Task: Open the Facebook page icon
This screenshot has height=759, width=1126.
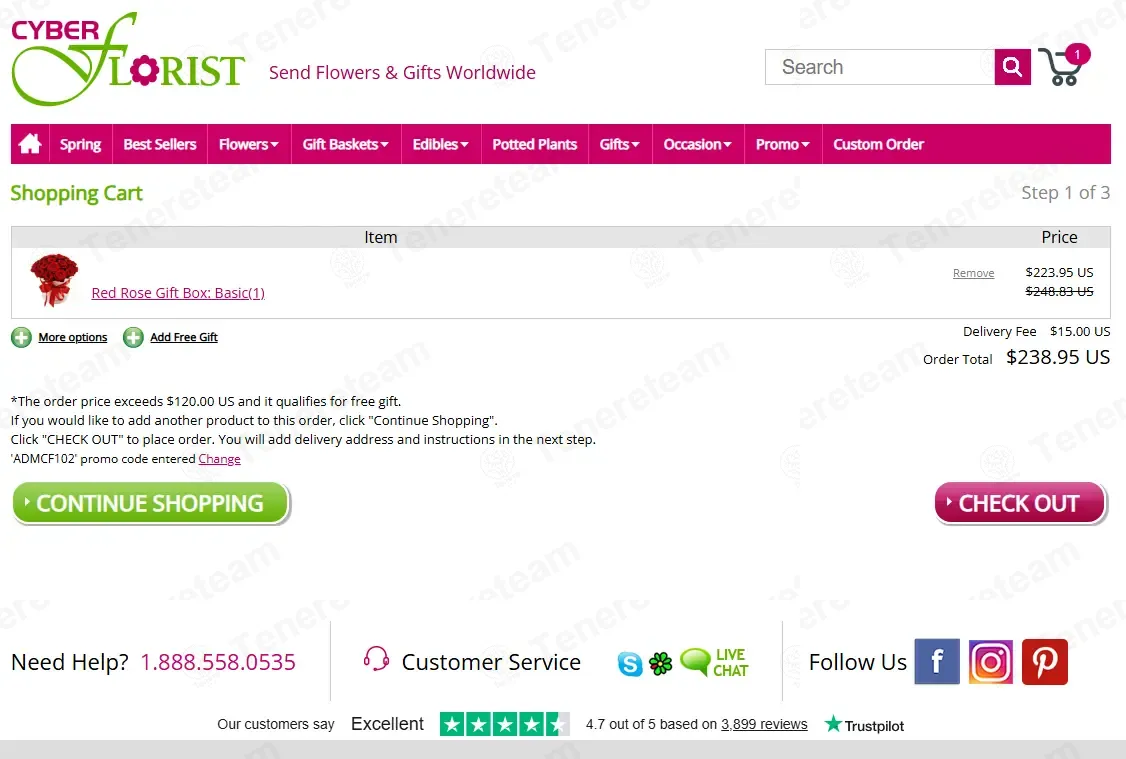Action: 936,661
